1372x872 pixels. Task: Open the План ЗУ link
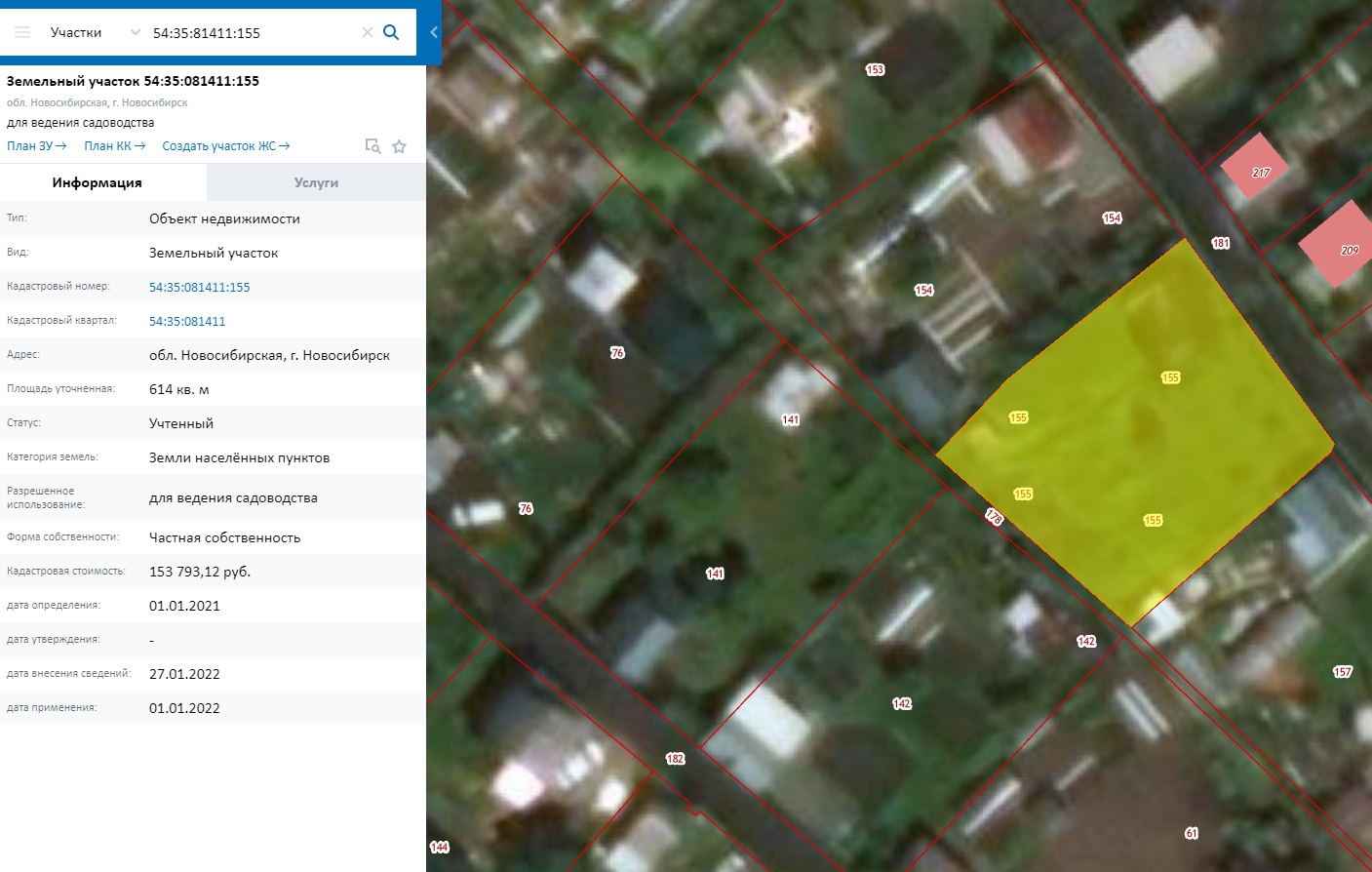tap(36, 146)
